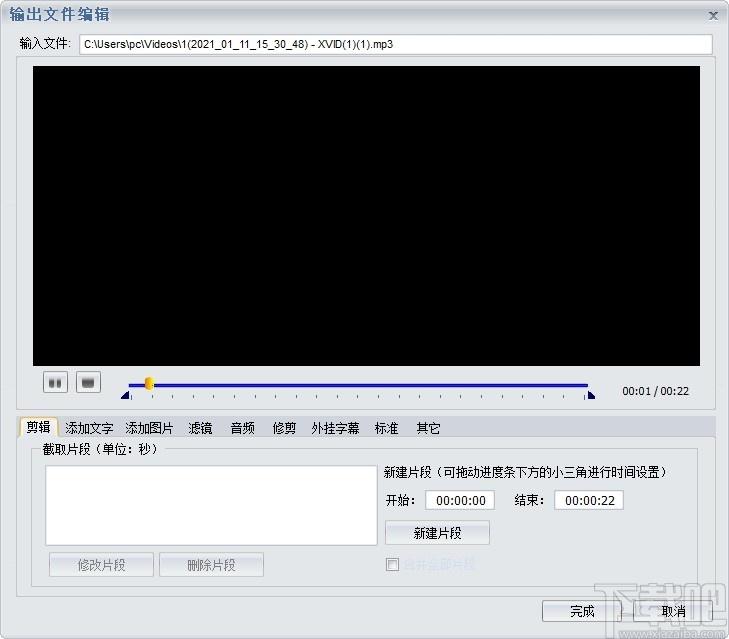Screen dimensions: 729x639
Task: Click the orange playhead on the progress bar
Action: pos(149,383)
